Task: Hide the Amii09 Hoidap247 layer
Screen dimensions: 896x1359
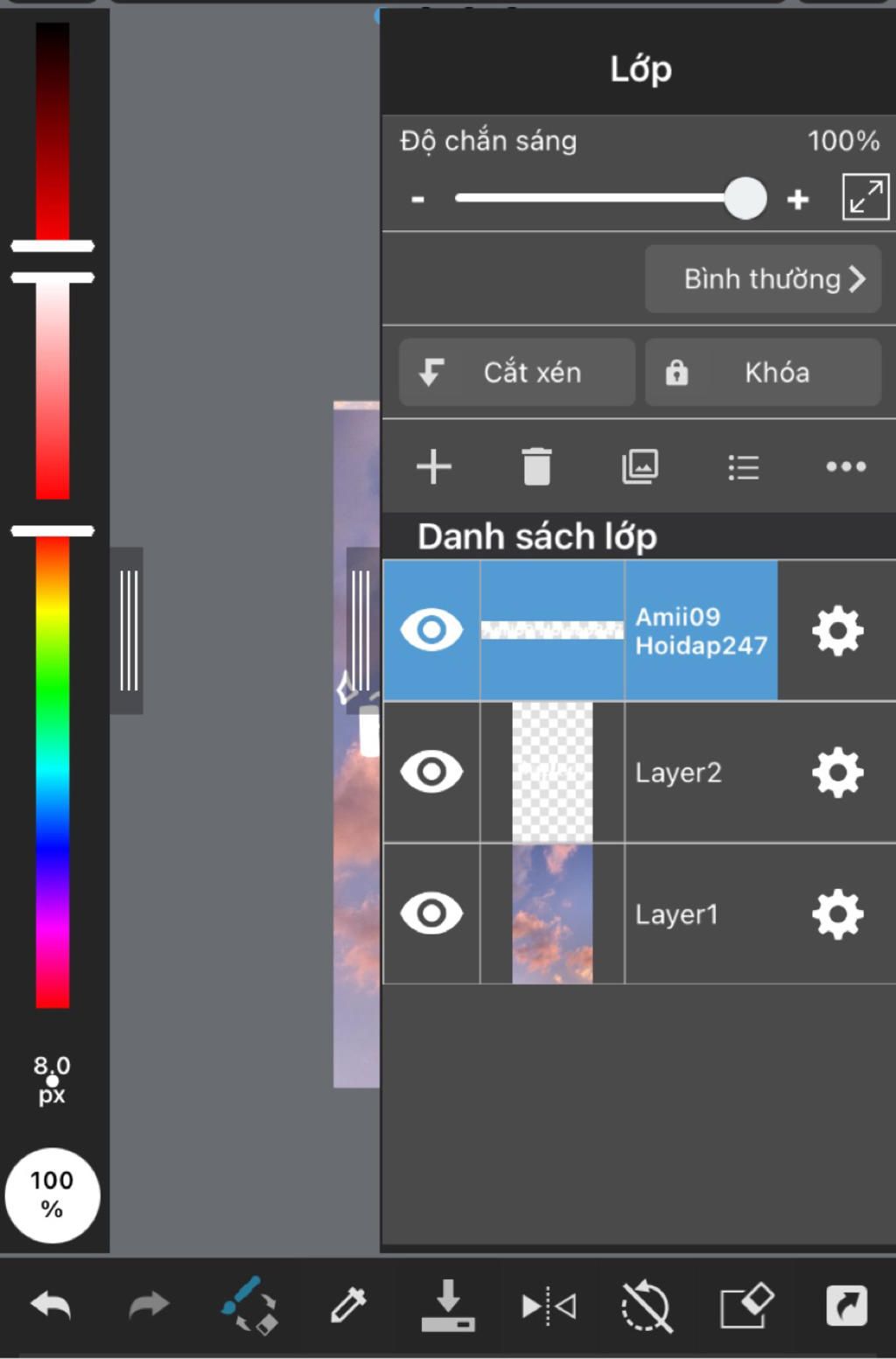Action: pos(431,629)
